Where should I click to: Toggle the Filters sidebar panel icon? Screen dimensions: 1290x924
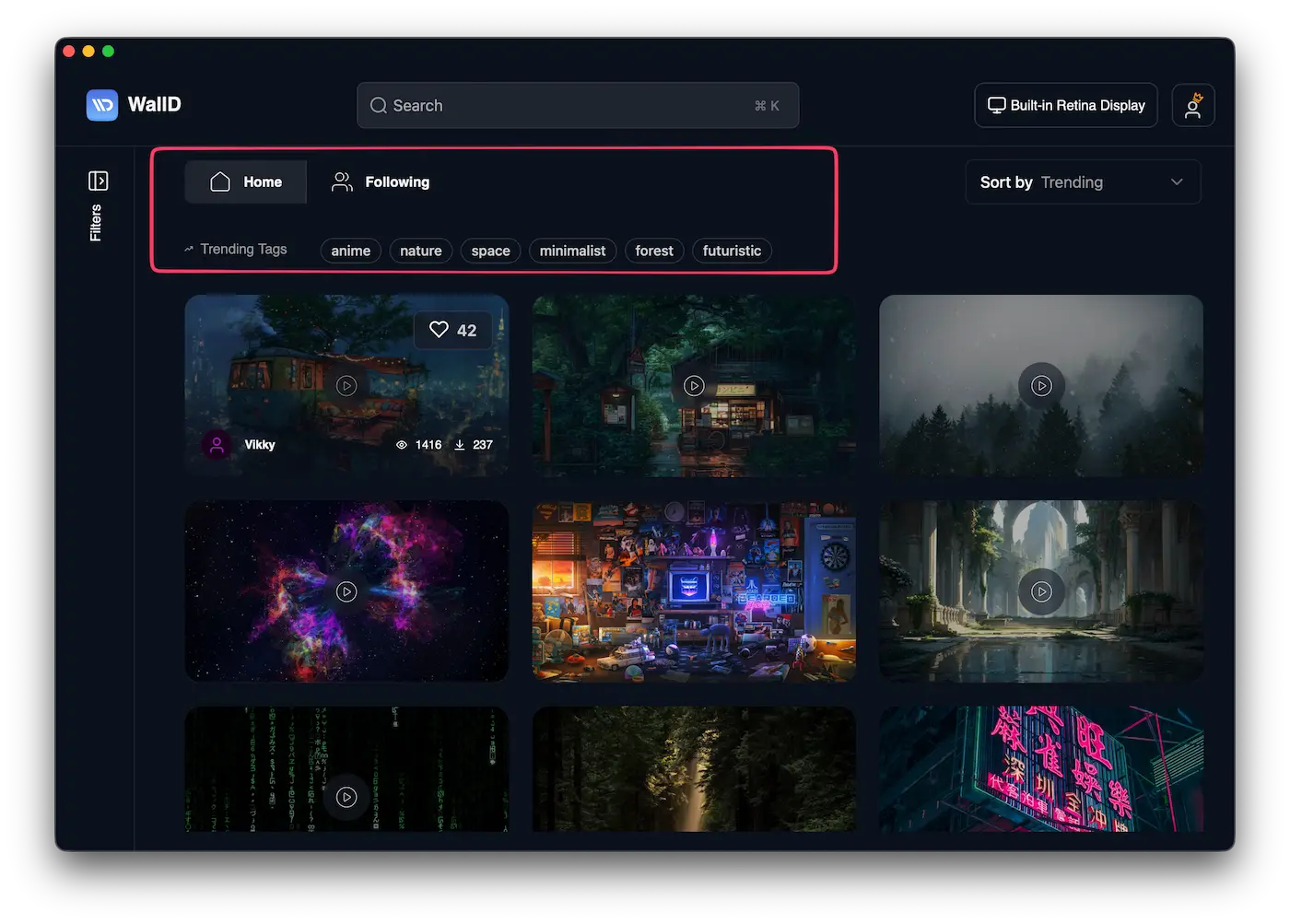98,181
